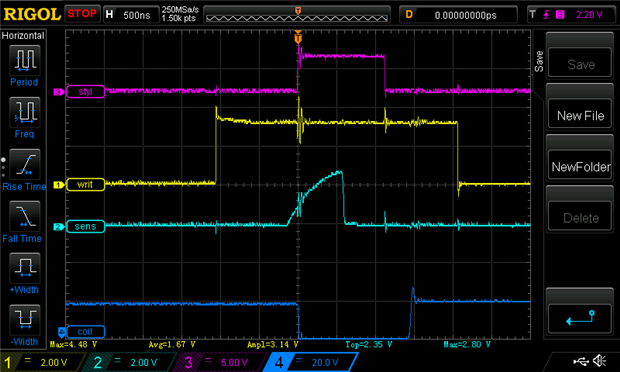Click the RIGOL logo
This screenshot has width=620, height=372.
coord(32,15)
